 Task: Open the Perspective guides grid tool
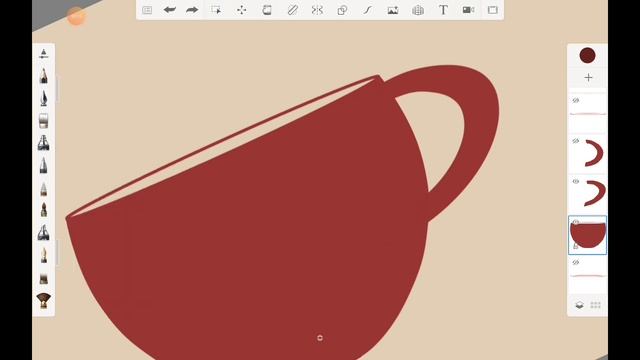(418, 10)
